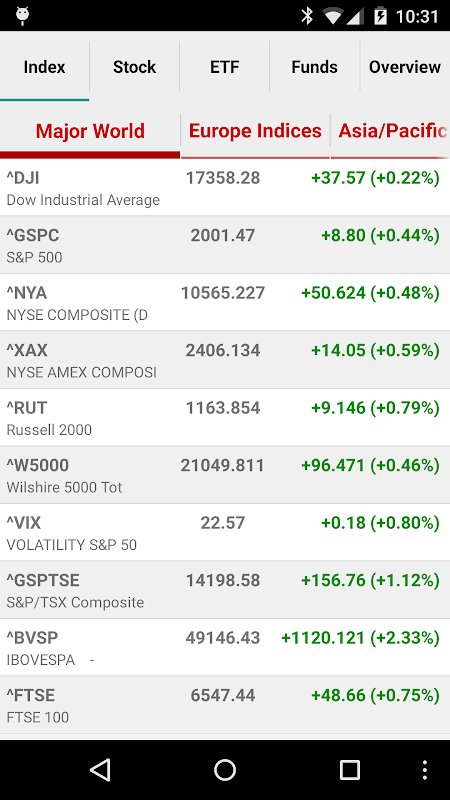Open the ^GSPC S&P 500 row
450x800 pixels.
[x=225, y=245]
